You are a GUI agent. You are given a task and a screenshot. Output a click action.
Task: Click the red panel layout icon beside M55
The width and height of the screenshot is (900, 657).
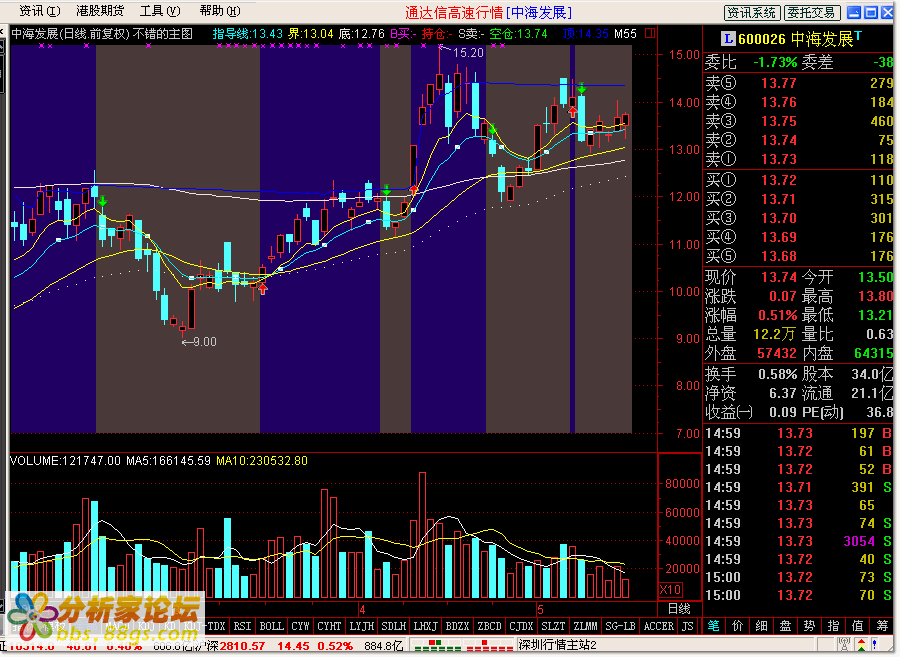650,33
